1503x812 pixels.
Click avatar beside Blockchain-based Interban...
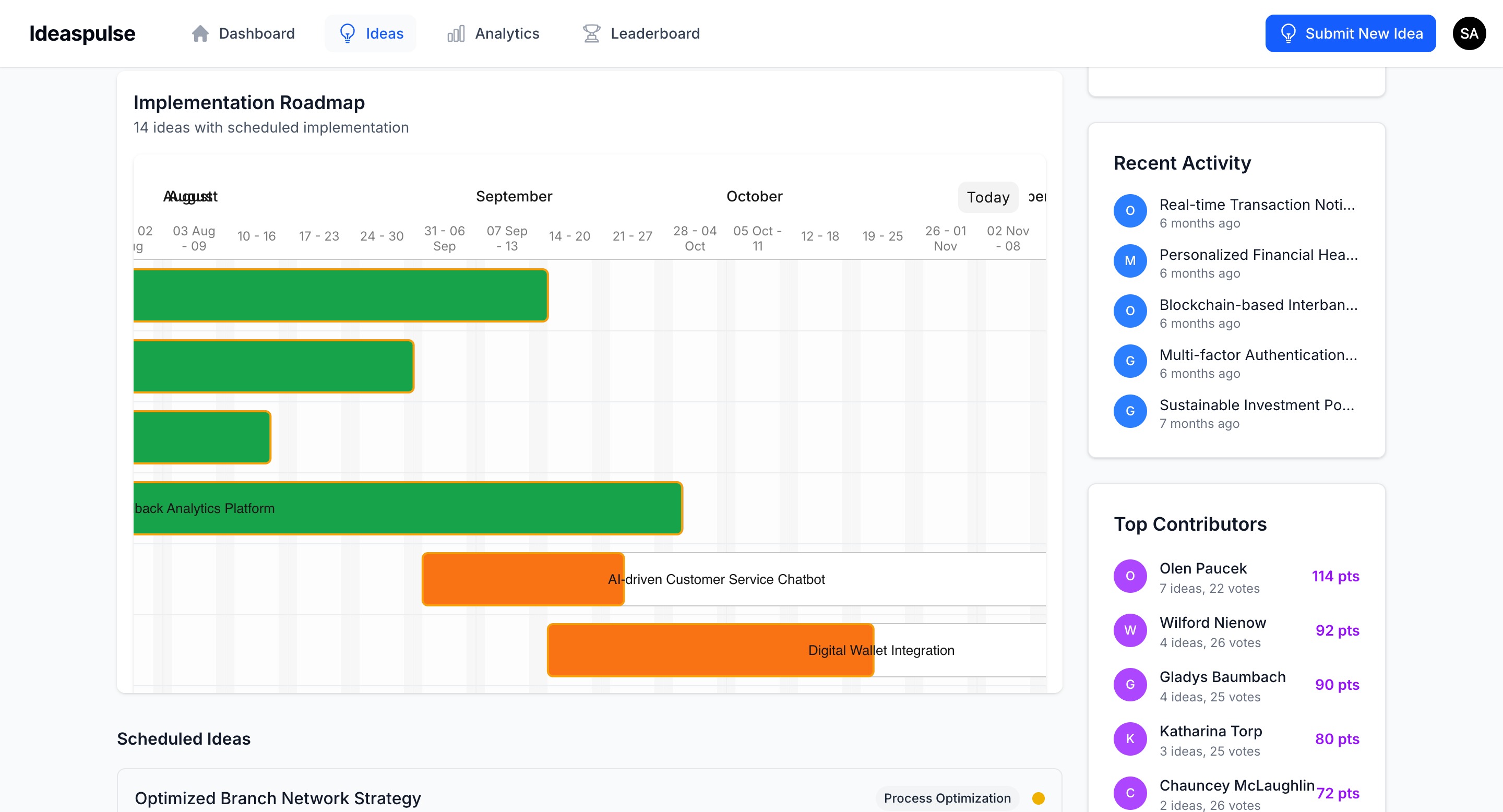click(1129, 311)
